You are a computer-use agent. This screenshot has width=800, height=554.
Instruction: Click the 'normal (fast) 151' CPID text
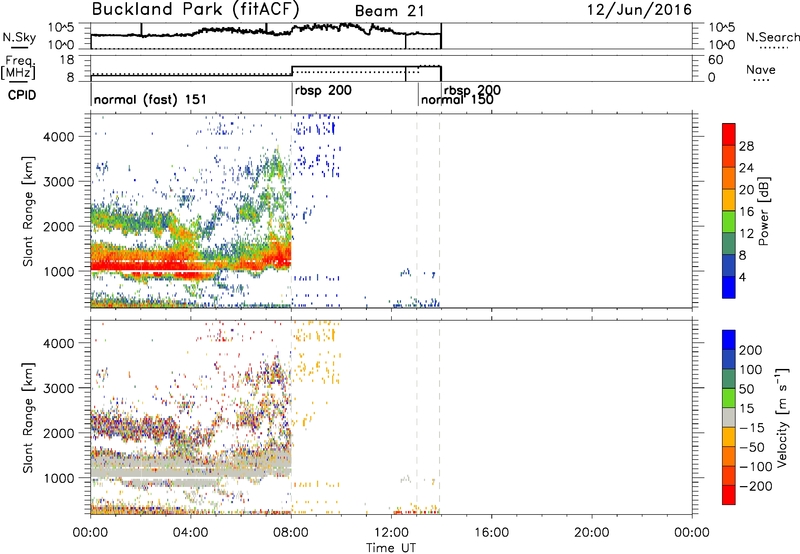pyautogui.click(x=150, y=99)
